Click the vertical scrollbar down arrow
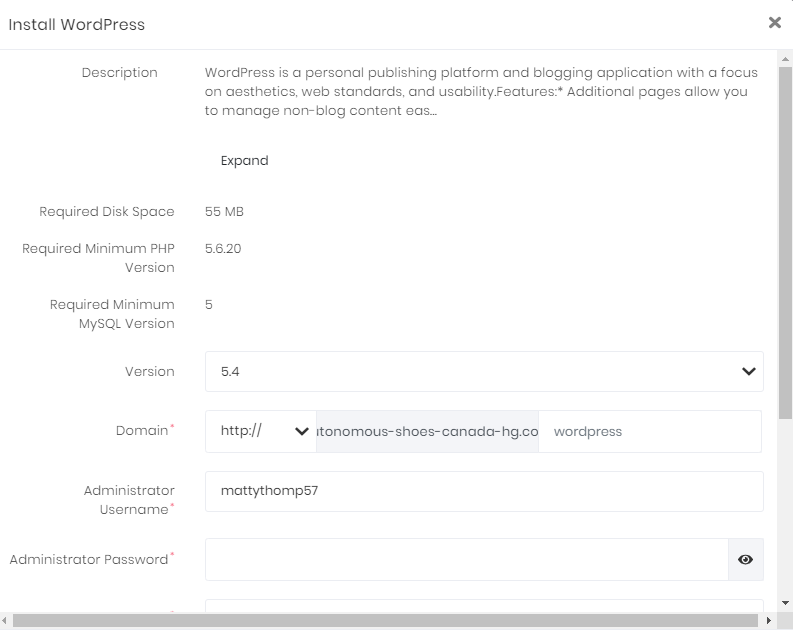The height and width of the screenshot is (633, 793). tap(785, 603)
